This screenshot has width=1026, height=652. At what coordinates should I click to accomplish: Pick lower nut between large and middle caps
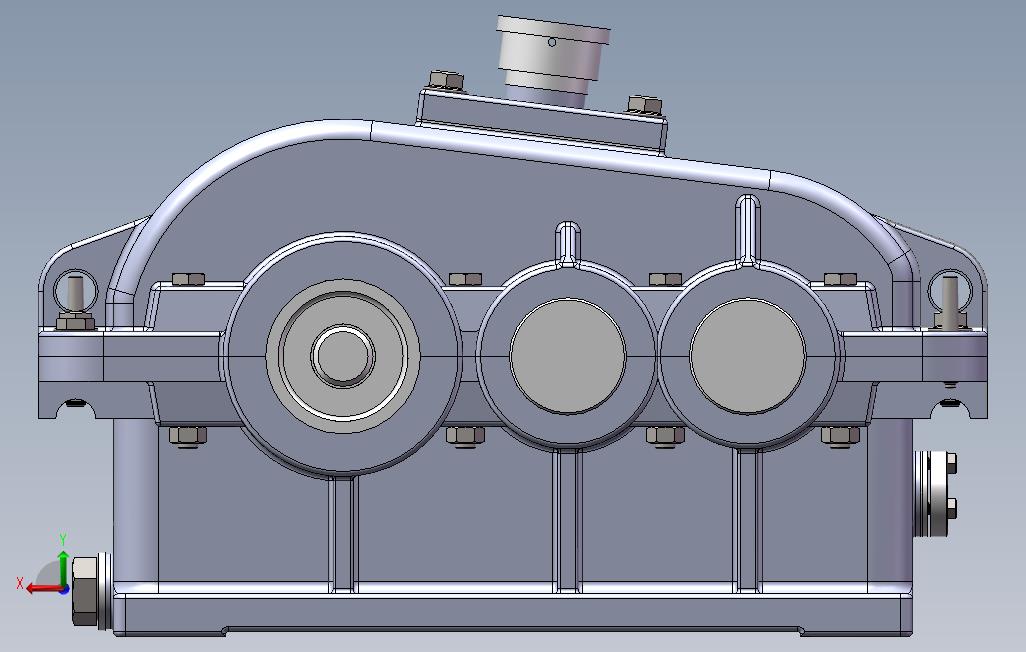click(x=465, y=436)
